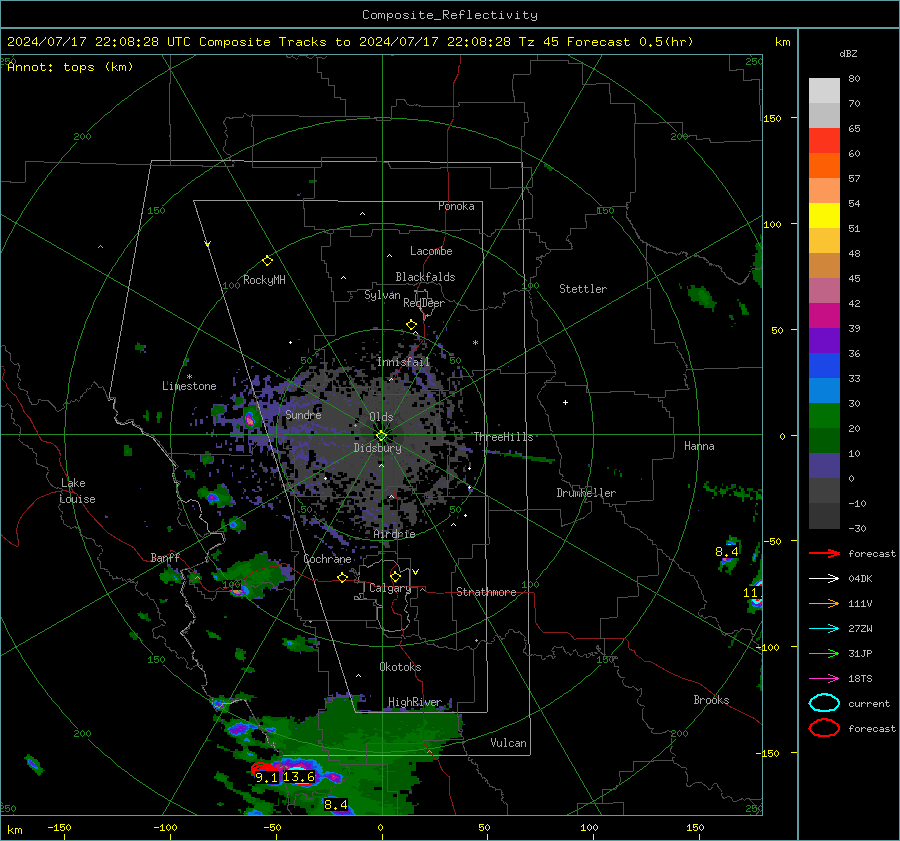Click the Sylvan label

coord(382,295)
